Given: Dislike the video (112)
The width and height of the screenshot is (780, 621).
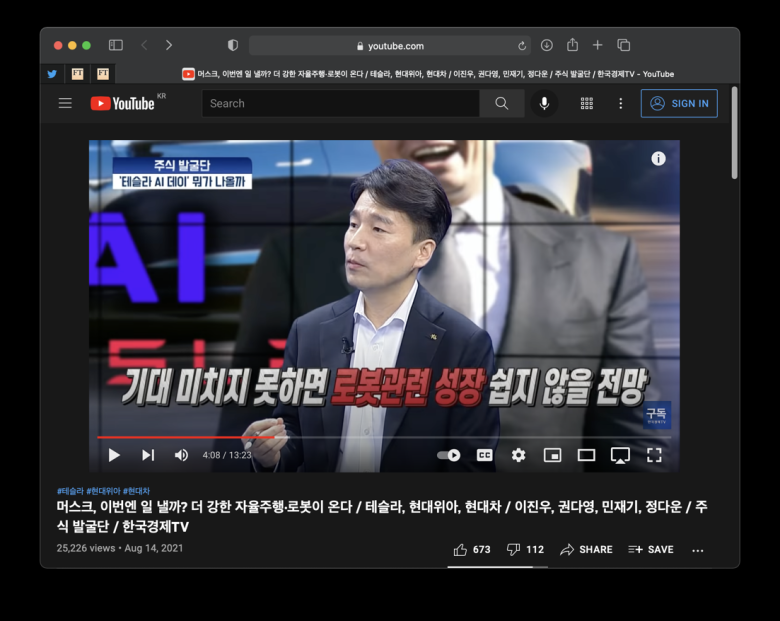Looking at the screenshot, I should 525,550.
